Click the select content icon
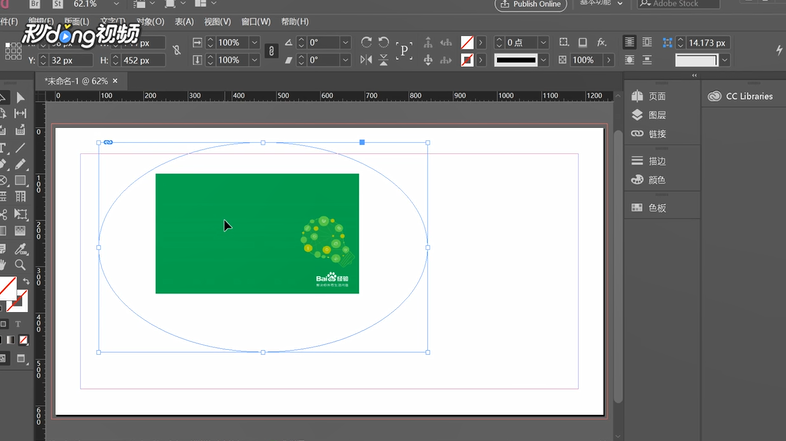 (428, 60)
